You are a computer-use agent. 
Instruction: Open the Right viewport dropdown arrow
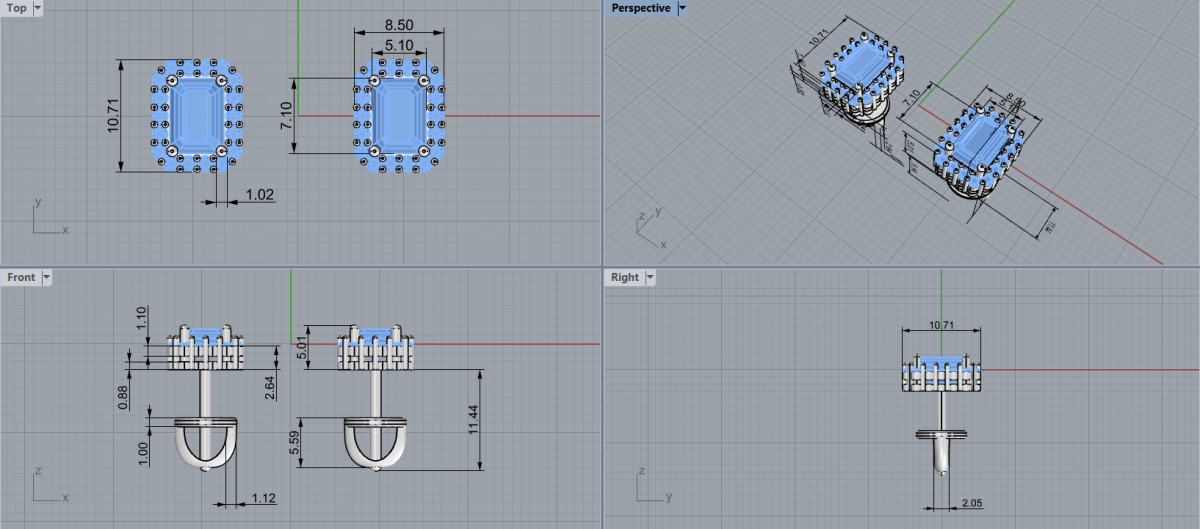650,277
